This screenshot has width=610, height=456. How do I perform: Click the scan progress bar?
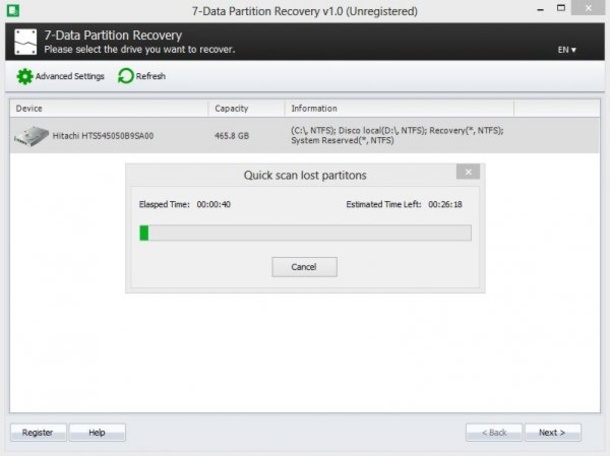(x=305, y=233)
